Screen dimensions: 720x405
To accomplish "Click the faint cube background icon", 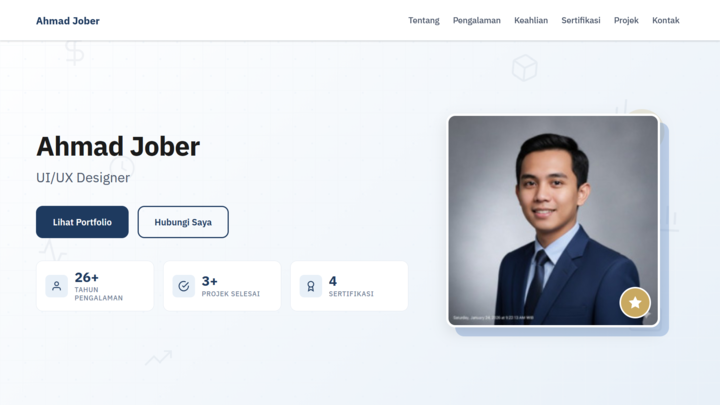I will tap(524, 68).
